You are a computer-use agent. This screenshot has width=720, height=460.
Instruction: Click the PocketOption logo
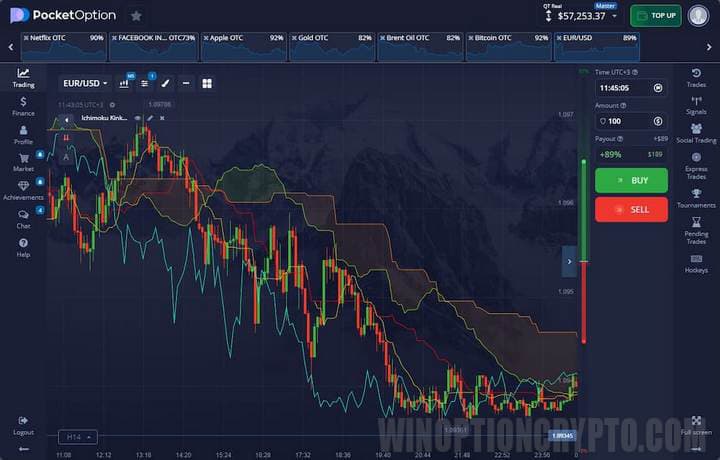point(63,16)
